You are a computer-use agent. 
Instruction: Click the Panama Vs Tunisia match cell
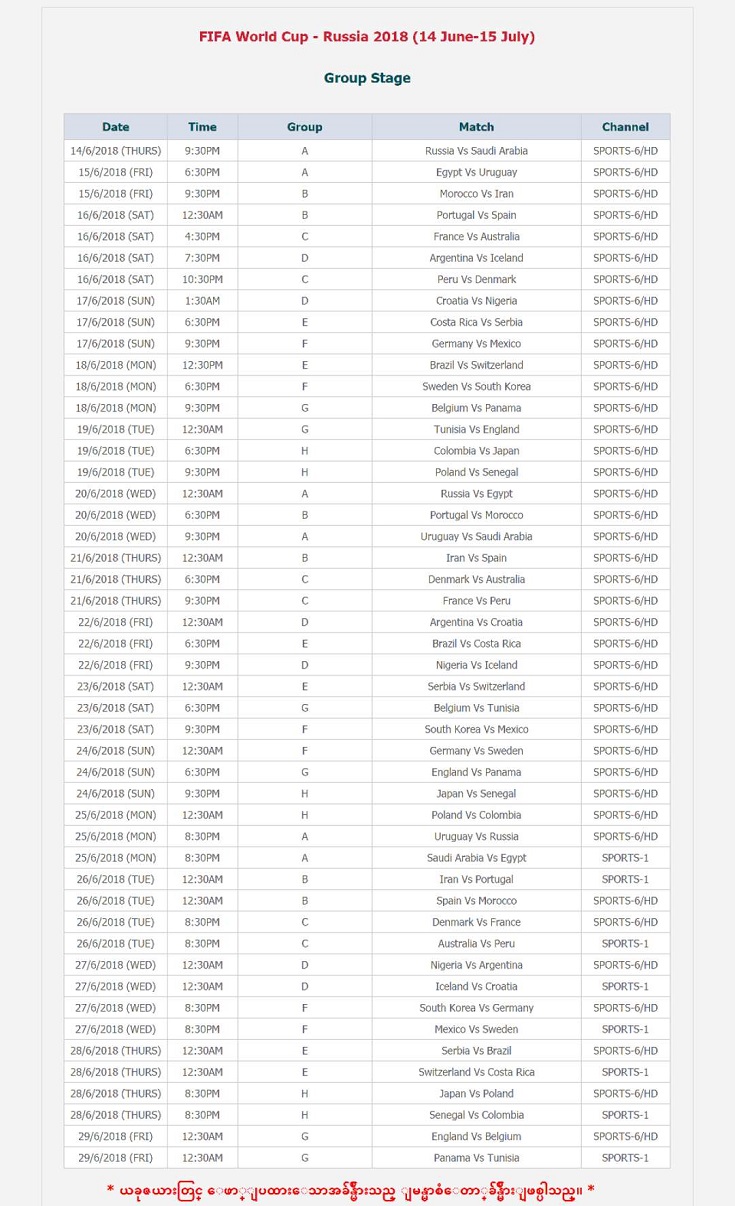click(x=476, y=1158)
